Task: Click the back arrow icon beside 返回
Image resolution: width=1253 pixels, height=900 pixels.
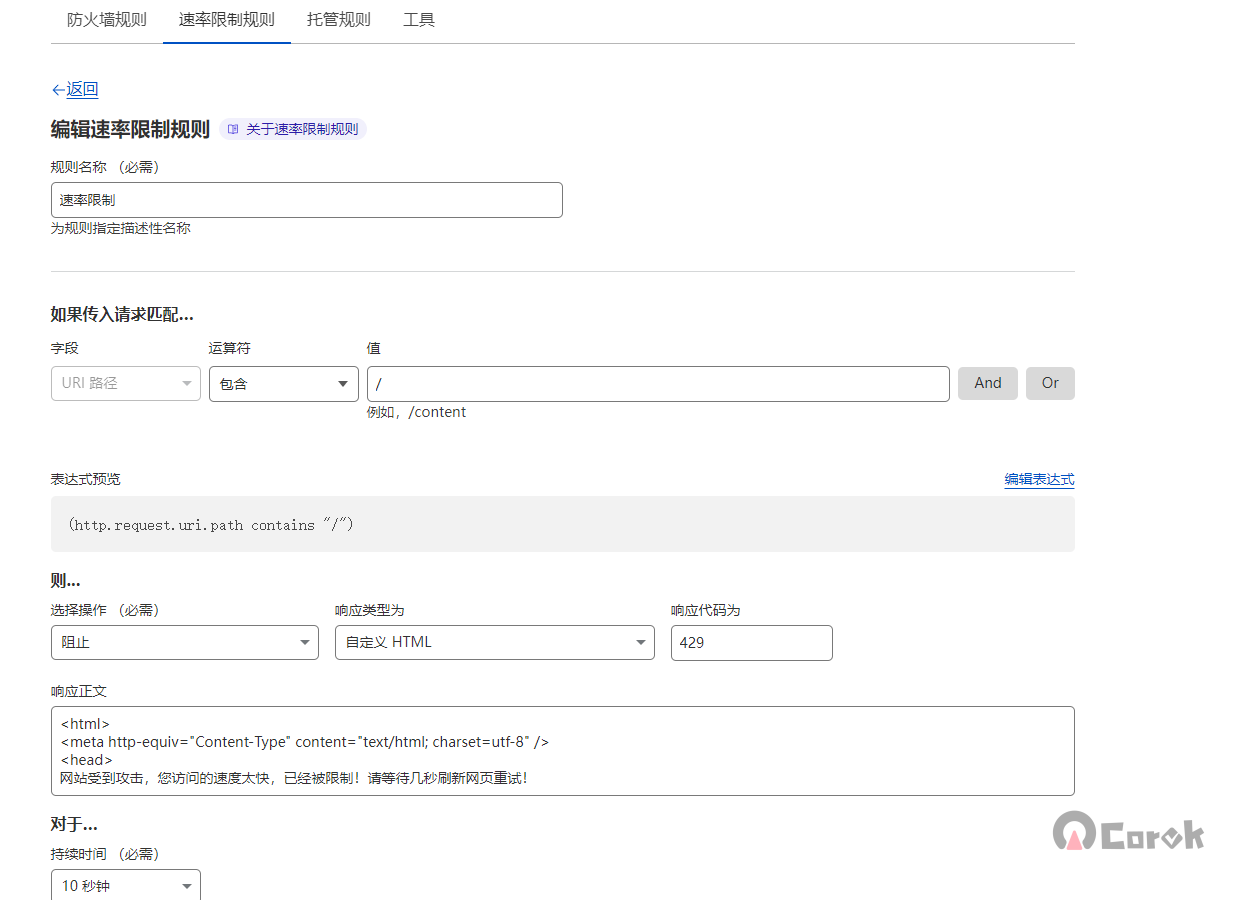Action: [x=58, y=90]
